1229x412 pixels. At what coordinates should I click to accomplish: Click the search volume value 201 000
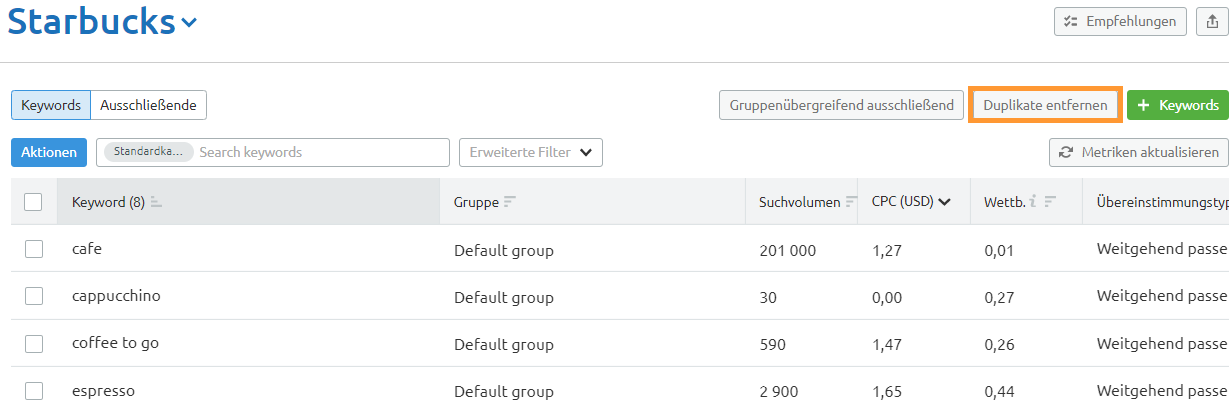pyautogui.click(x=788, y=250)
